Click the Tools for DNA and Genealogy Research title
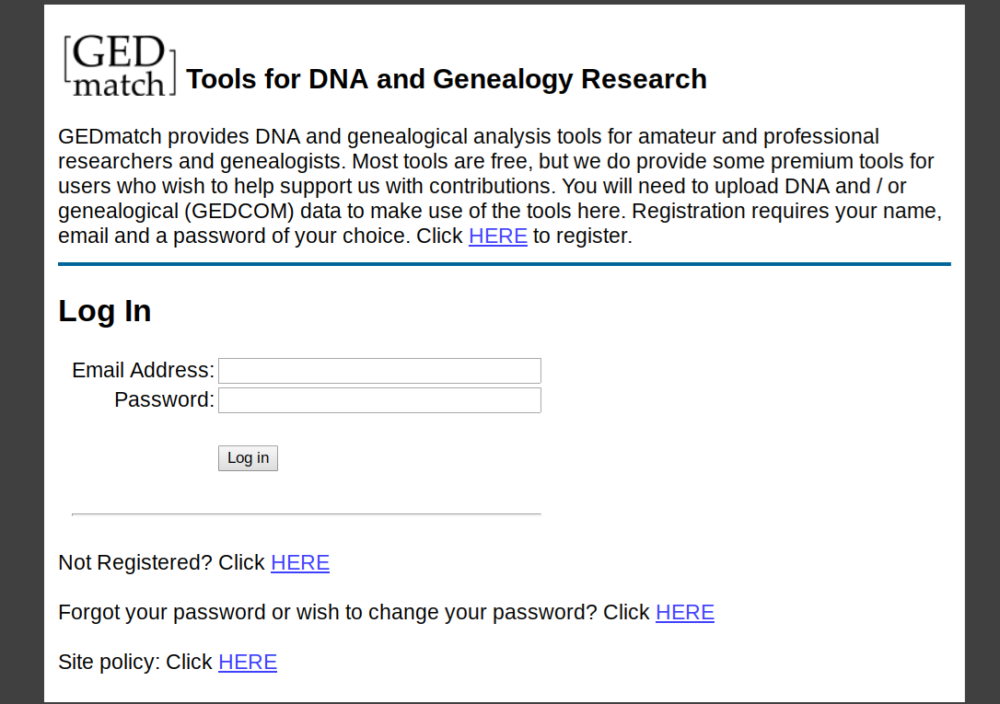The width and height of the screenshot is (1000, 704). click(446, 79)
